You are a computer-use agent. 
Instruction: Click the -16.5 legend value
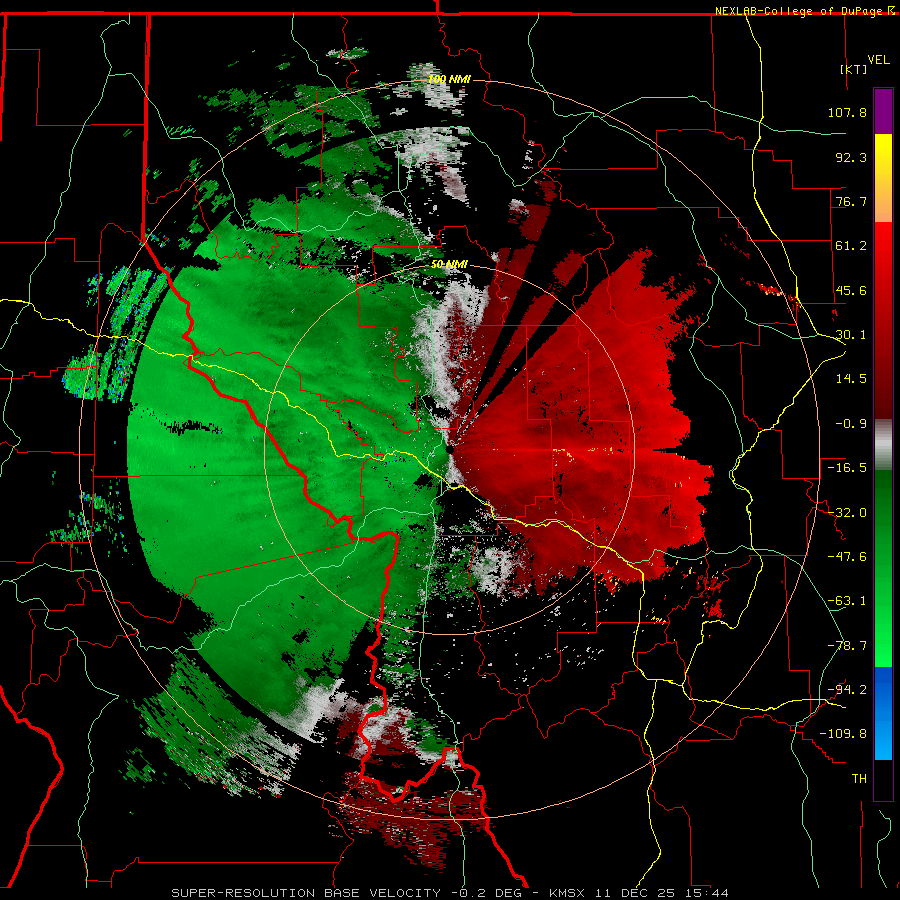(x=847, y=468)
